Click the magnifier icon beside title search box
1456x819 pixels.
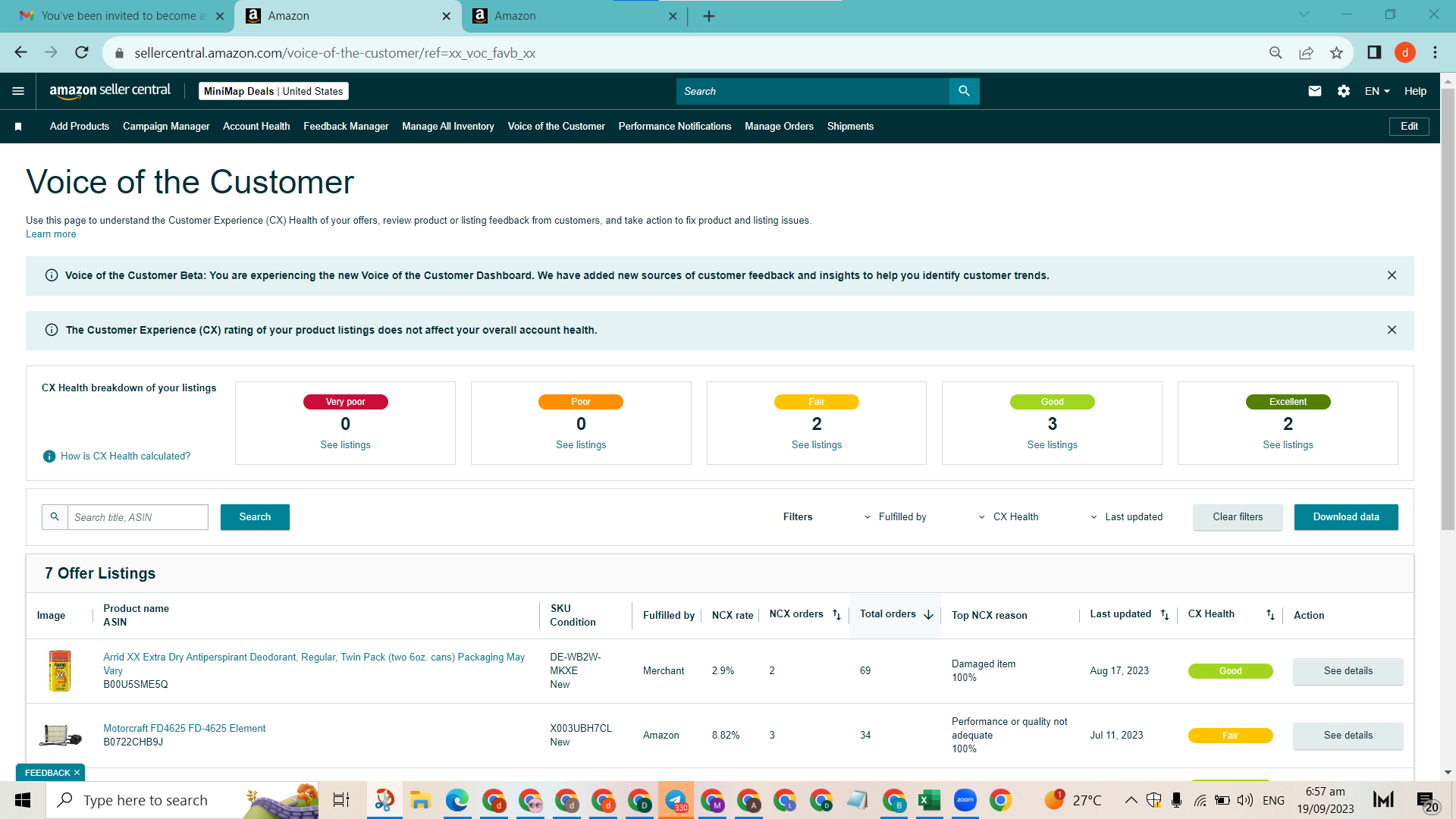coord(55,516)
